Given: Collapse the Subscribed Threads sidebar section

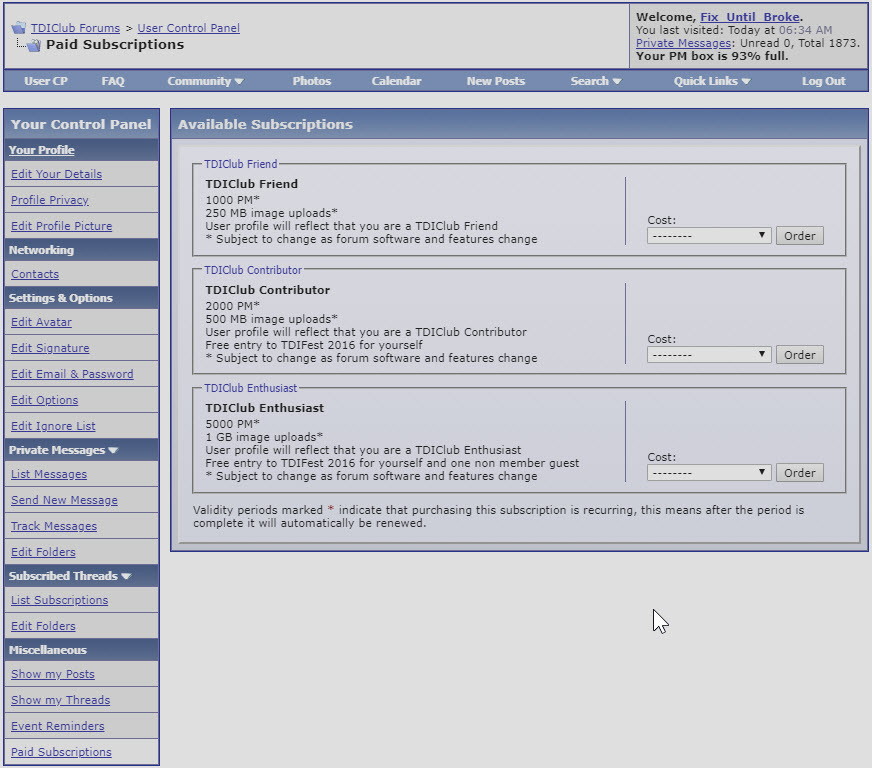Looking at the screenshot, I should coord(126,576).
